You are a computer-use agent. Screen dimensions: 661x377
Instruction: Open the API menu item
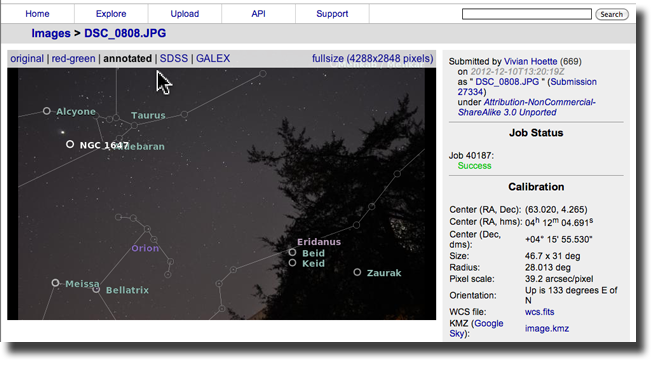pyautogui.click(x=258, y=14)
